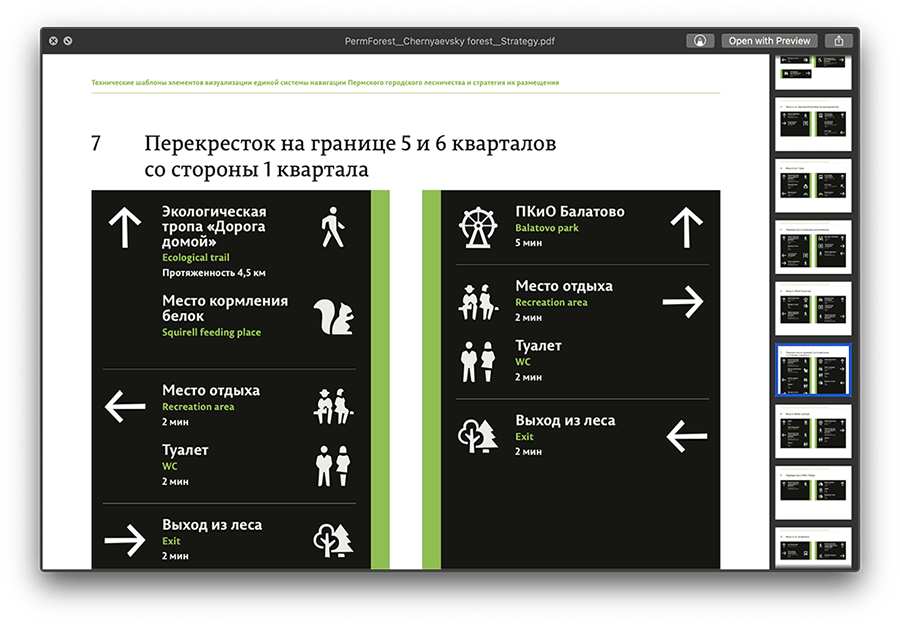This screenshot has height=625, width=900.
Task: Click the full-screen icon beside the close button
Action: point(68,41)
